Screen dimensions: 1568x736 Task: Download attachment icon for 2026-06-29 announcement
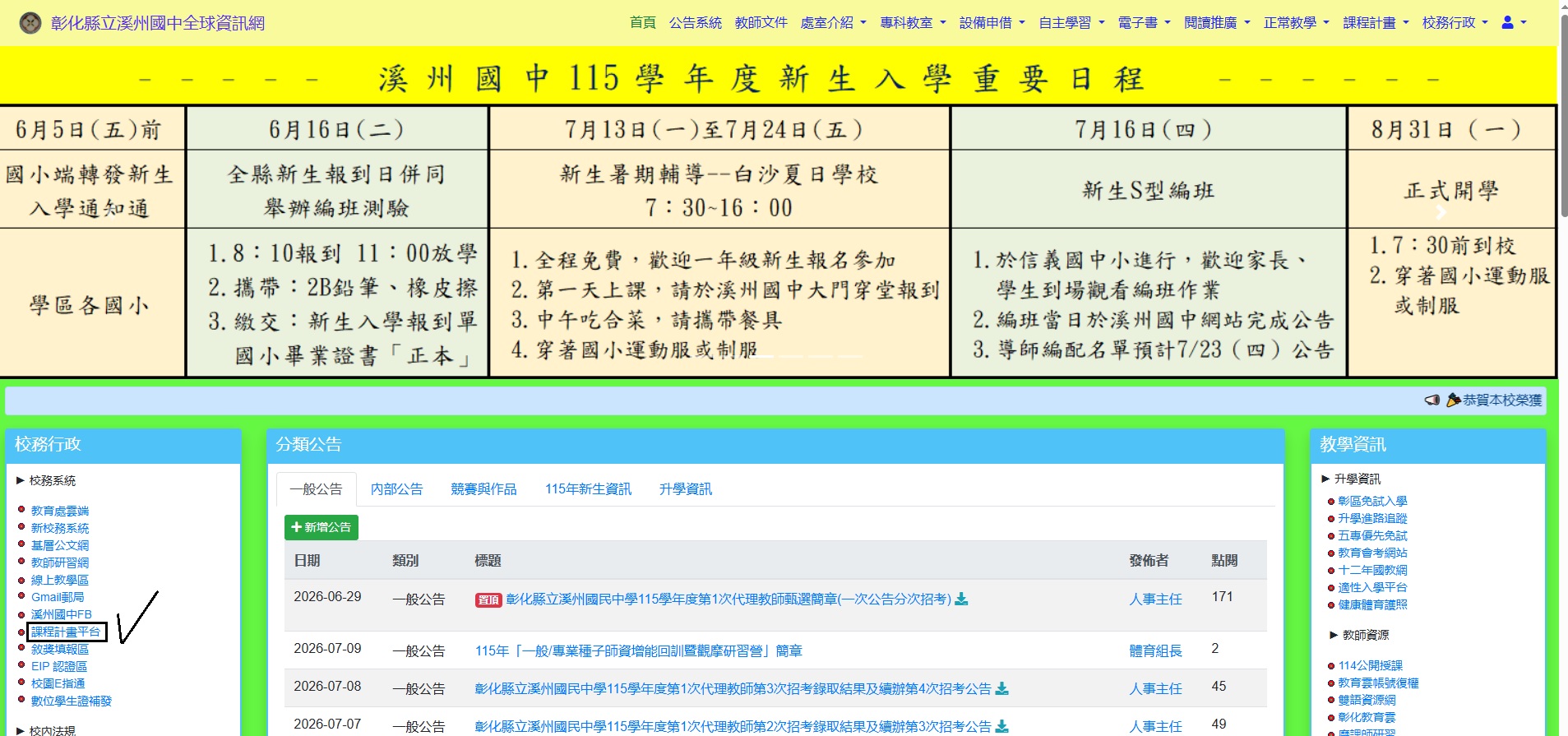click(961, 599)
